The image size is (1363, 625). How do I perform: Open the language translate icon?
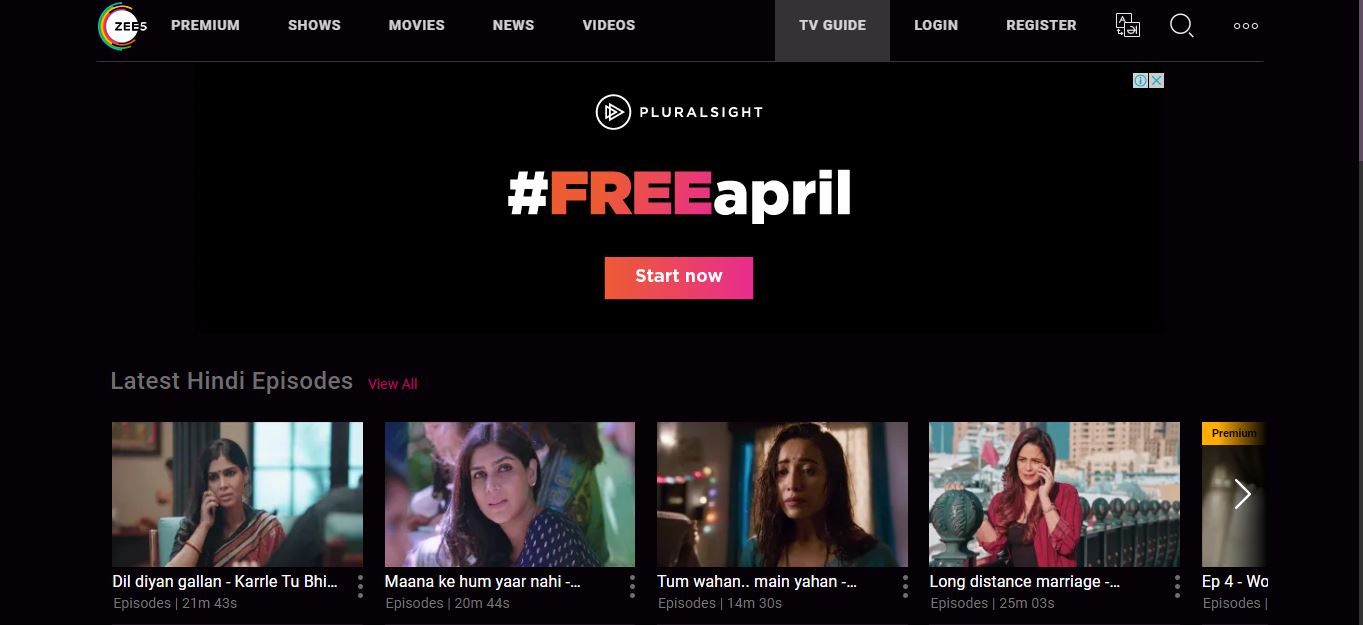[x=1127, y=26]
